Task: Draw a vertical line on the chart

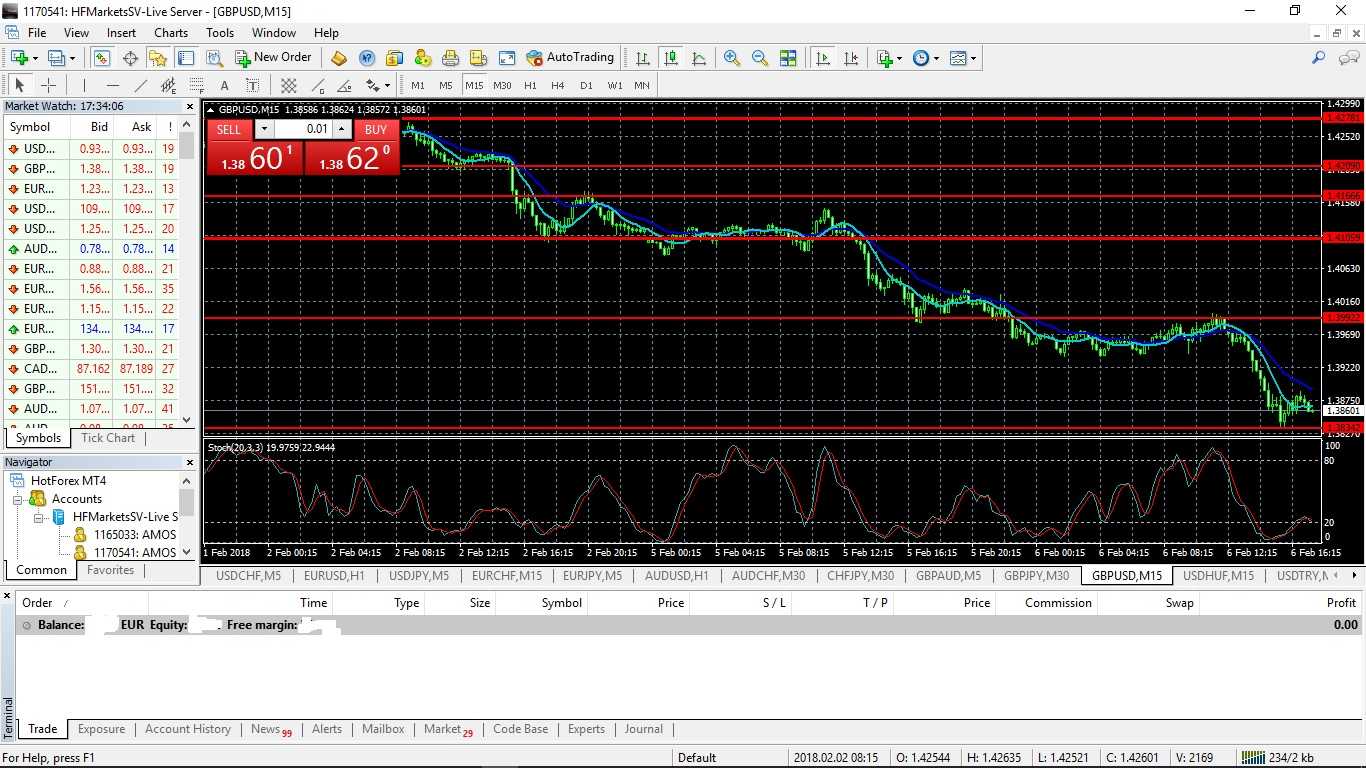Action: pos(85,85)
